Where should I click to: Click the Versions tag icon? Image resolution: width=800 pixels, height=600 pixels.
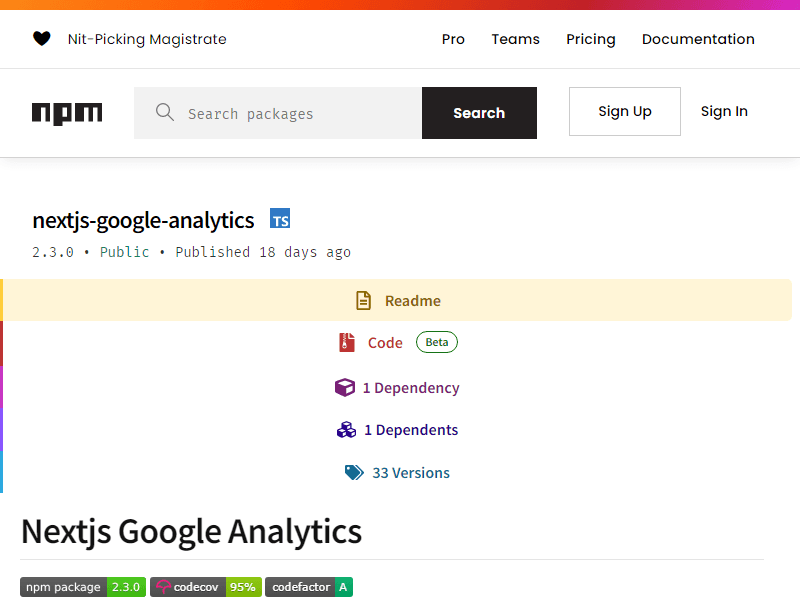(x=354, y=472)
